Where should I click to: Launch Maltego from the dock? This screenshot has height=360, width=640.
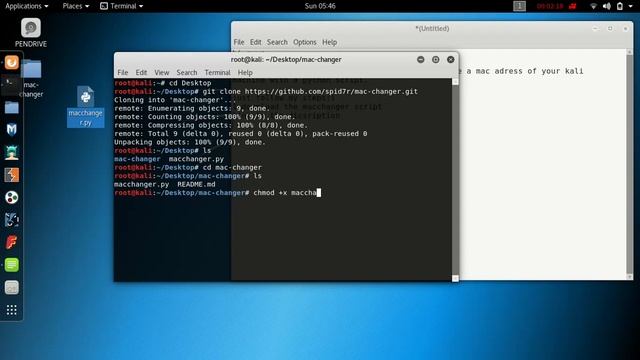point(11,220)
